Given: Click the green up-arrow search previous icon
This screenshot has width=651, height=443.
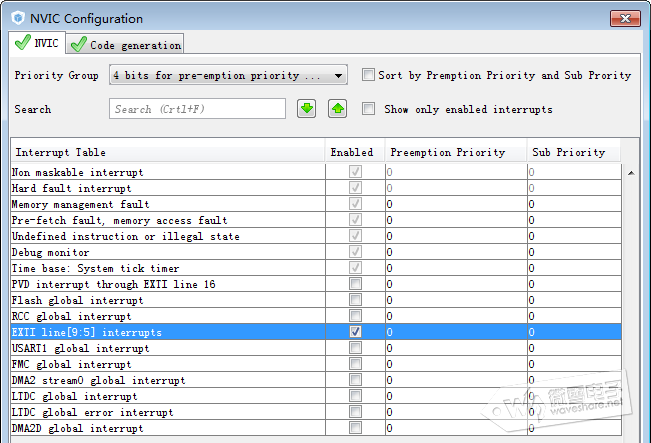Looking at the screenshot, I should (x=337, y=109).
